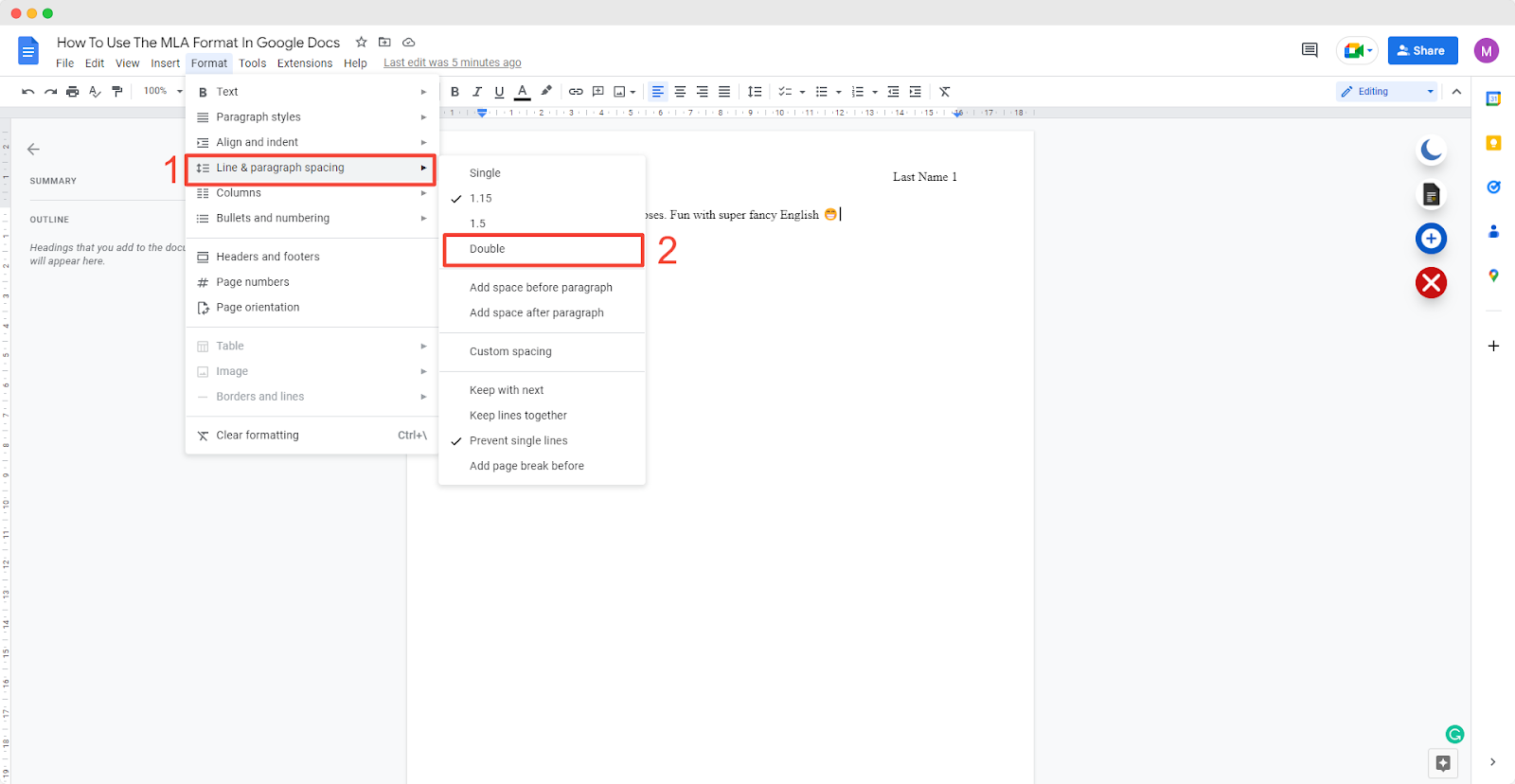Open the Editing mode dropdown

[1387, 92]
